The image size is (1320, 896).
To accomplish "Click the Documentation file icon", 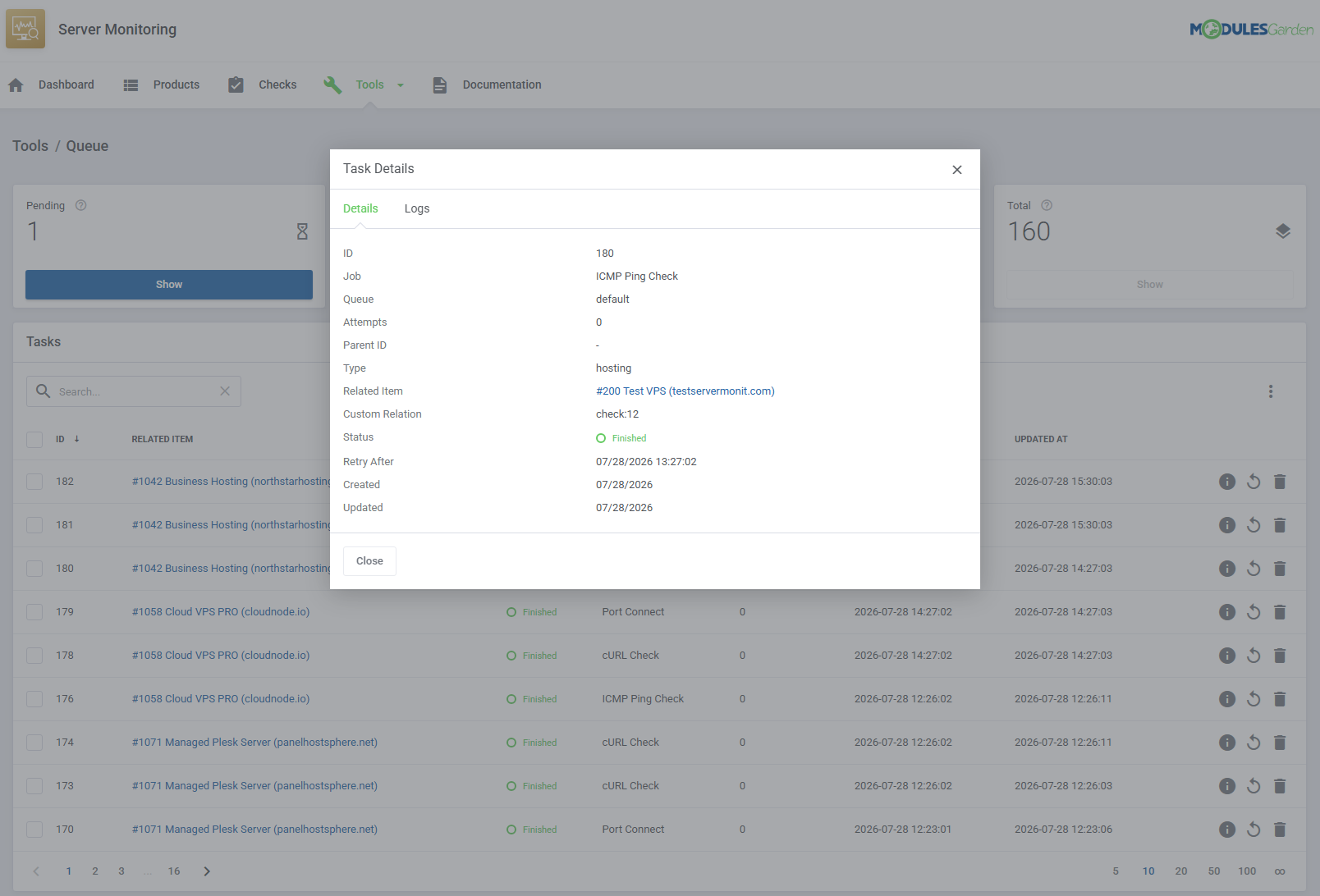I will tap(440, 85).
